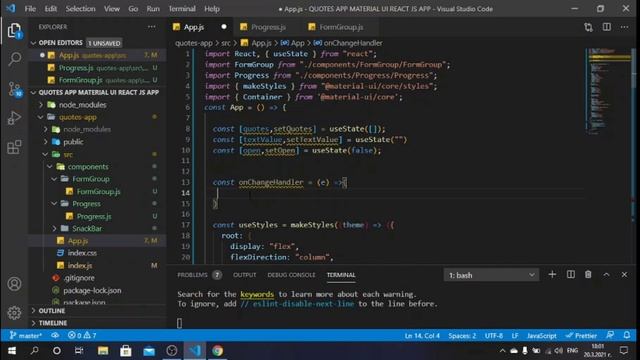Open the Edit menu
The image size is (640, 360).
coord(51,9)
